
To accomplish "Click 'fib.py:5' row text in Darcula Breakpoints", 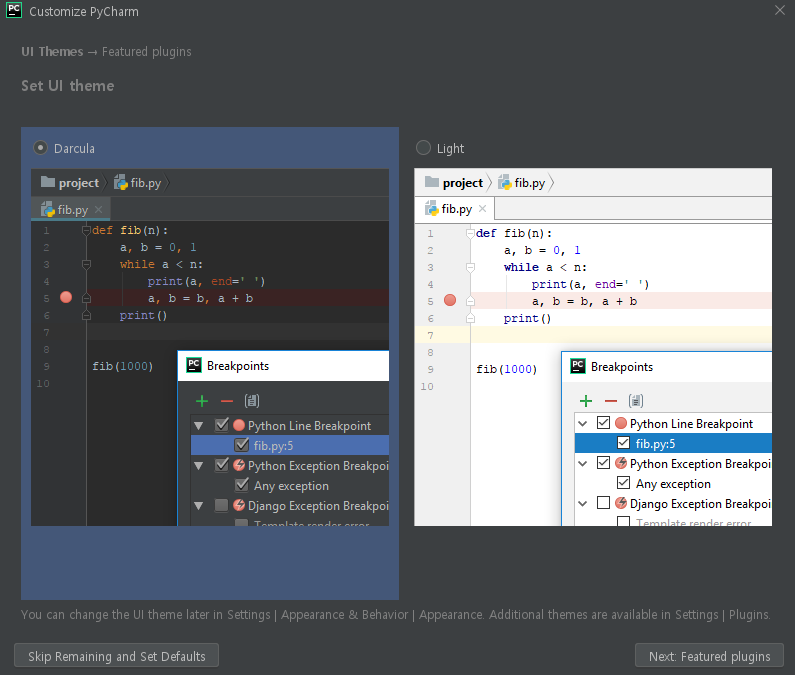I will 273,446.
